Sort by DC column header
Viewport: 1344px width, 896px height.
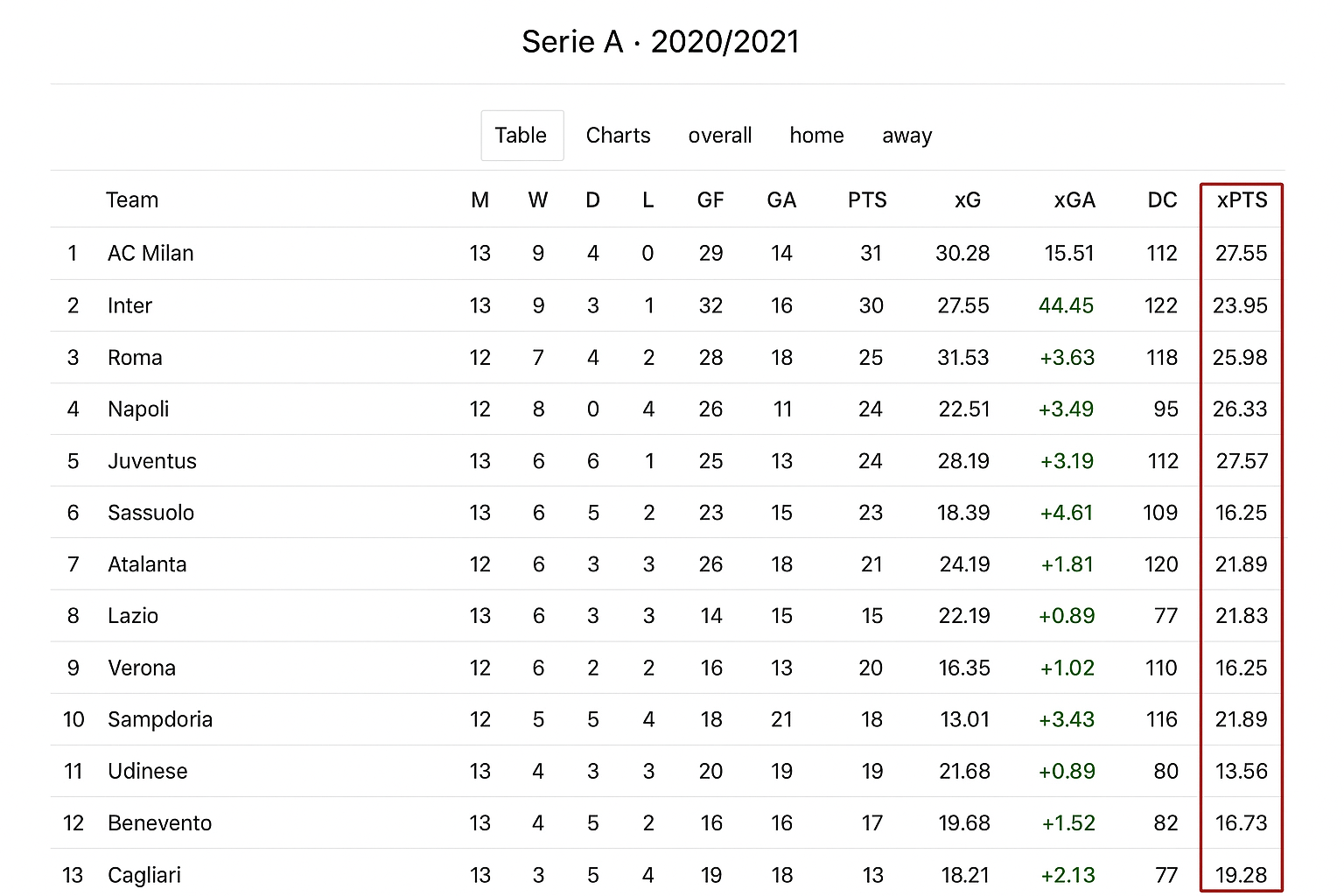coord(1161,200)
